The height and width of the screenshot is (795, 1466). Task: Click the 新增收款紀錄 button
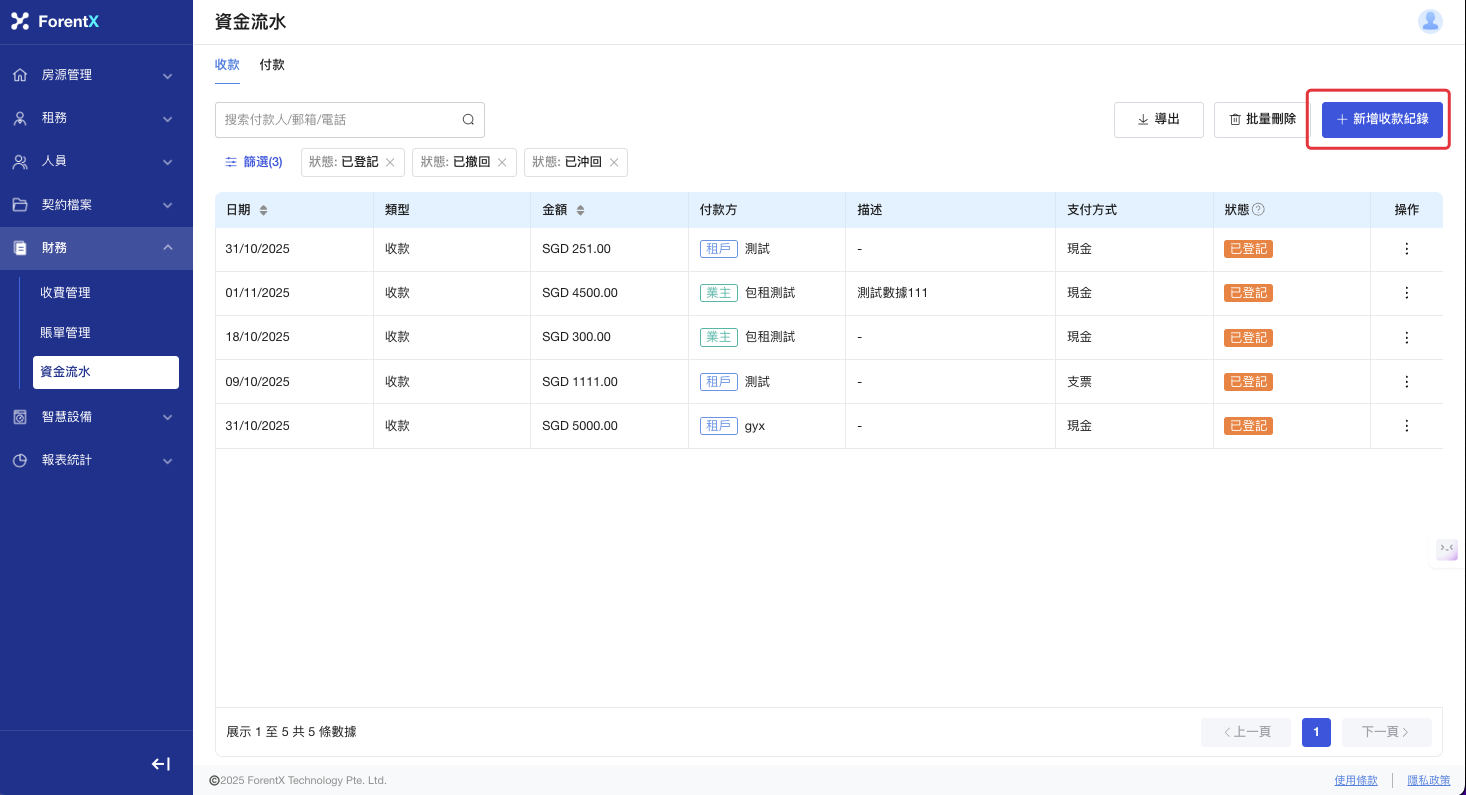click(1382, 119)
